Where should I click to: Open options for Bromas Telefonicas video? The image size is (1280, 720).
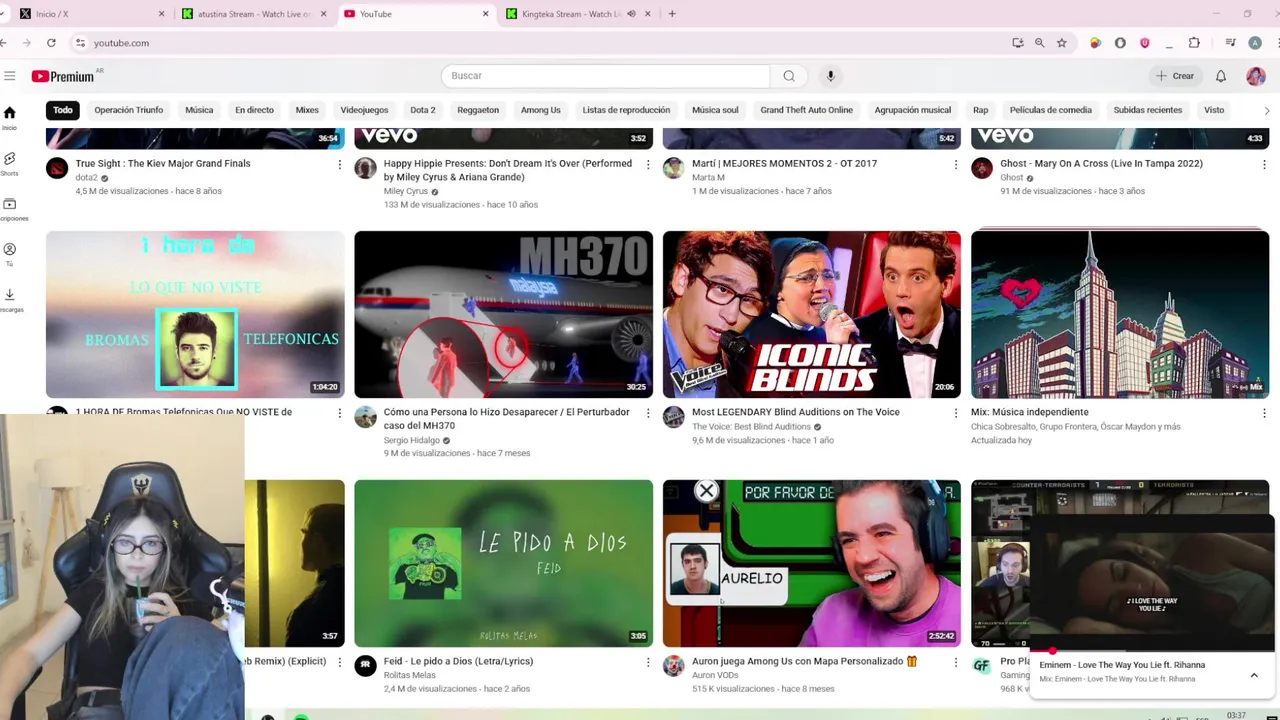pos(339,413)
